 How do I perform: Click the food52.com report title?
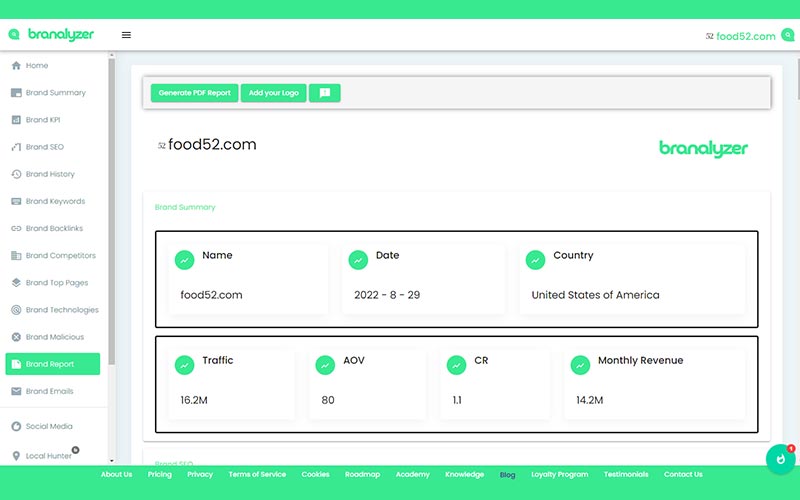[212, 144]
